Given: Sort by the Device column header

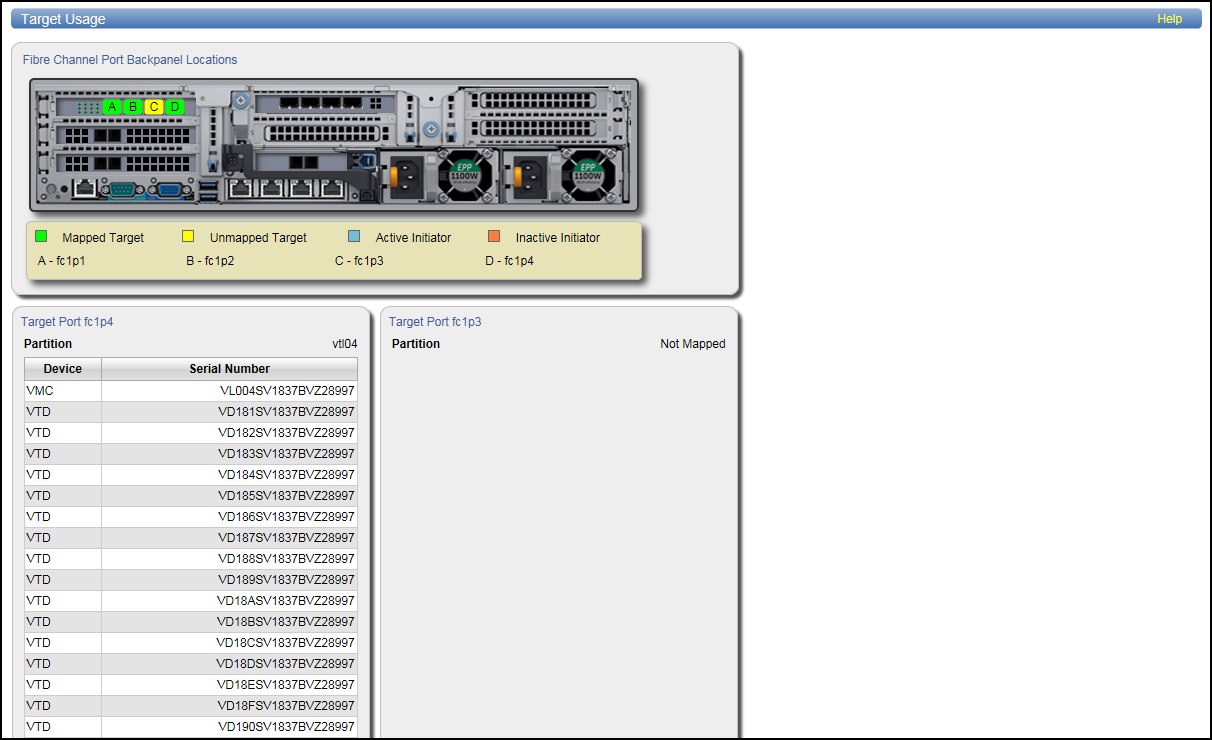Looking at the screenshot, I should (x=63, y=369).
